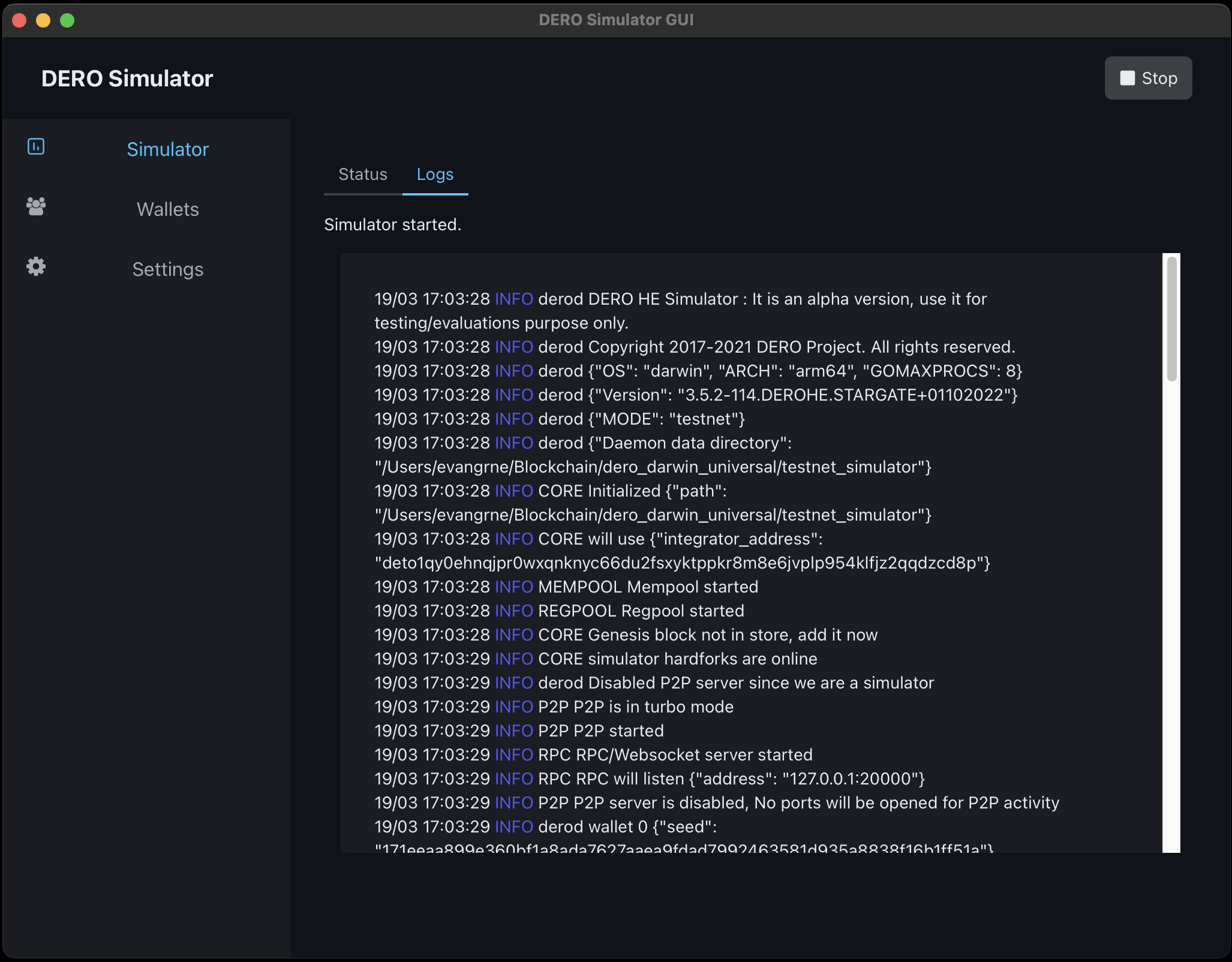1232x962 pixels.
Task: Open Settings from the sidebar
Action: click(168, 269)
